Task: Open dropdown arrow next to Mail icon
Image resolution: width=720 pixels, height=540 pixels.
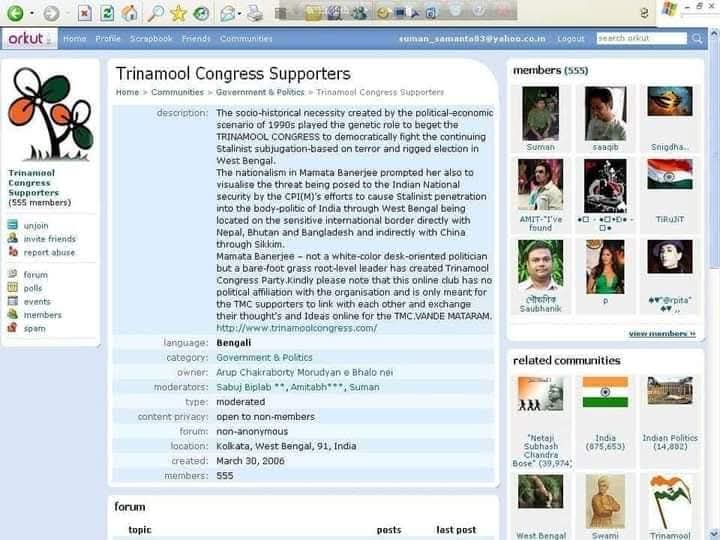Action: (x=240, y=13)
